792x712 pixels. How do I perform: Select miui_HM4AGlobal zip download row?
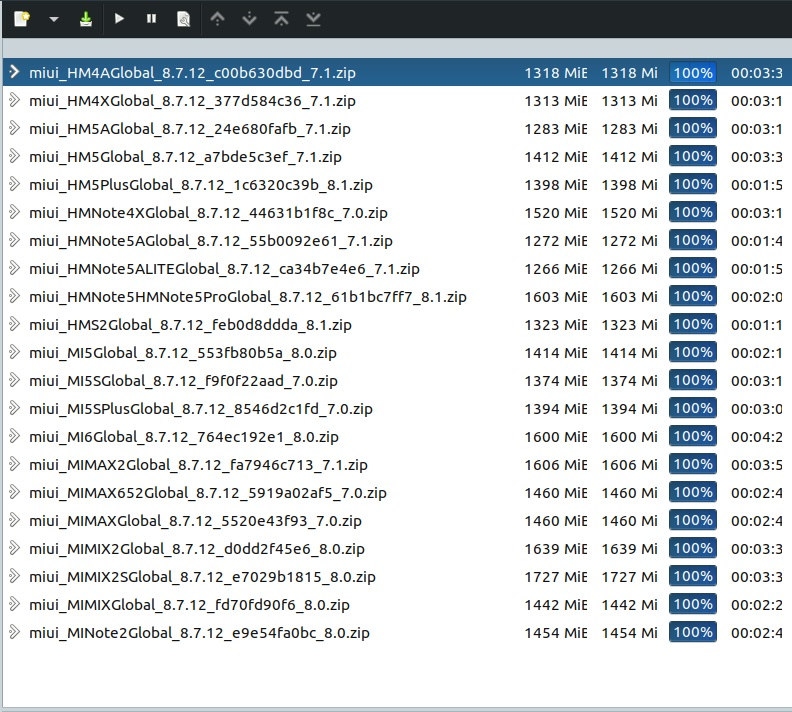click(x=192, y=73)
